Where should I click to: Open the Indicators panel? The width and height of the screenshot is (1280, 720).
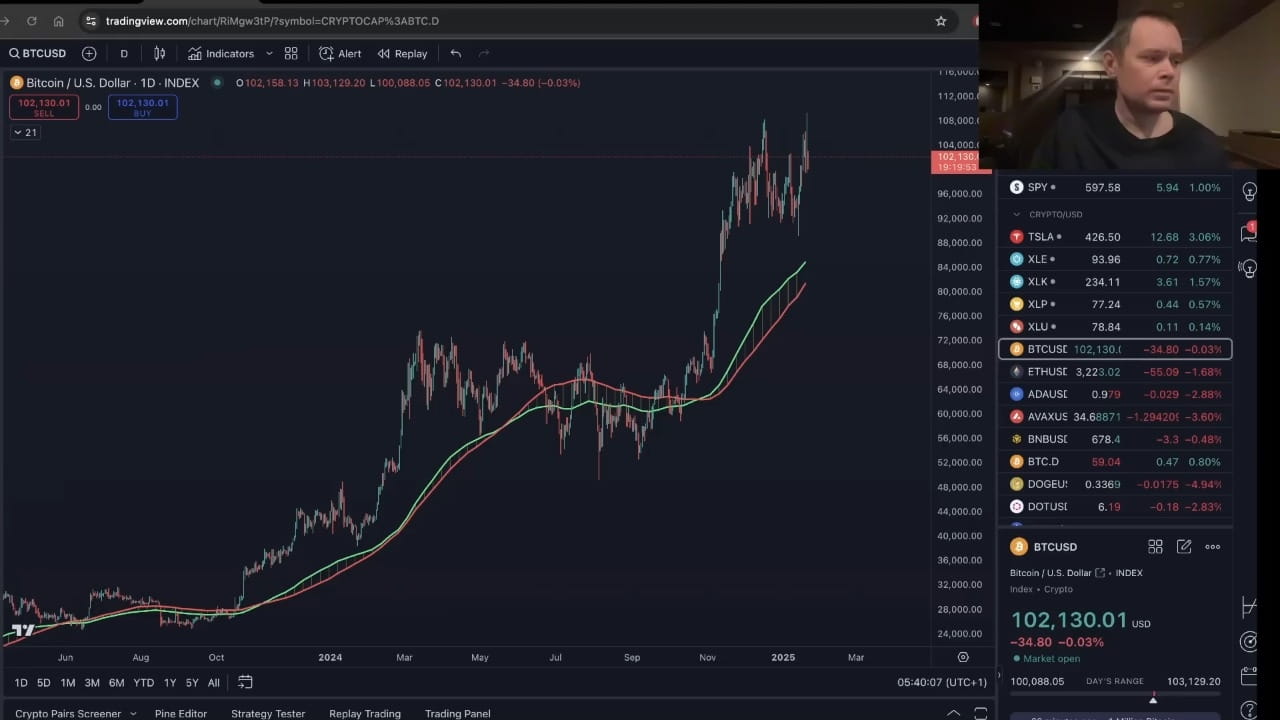222,53
